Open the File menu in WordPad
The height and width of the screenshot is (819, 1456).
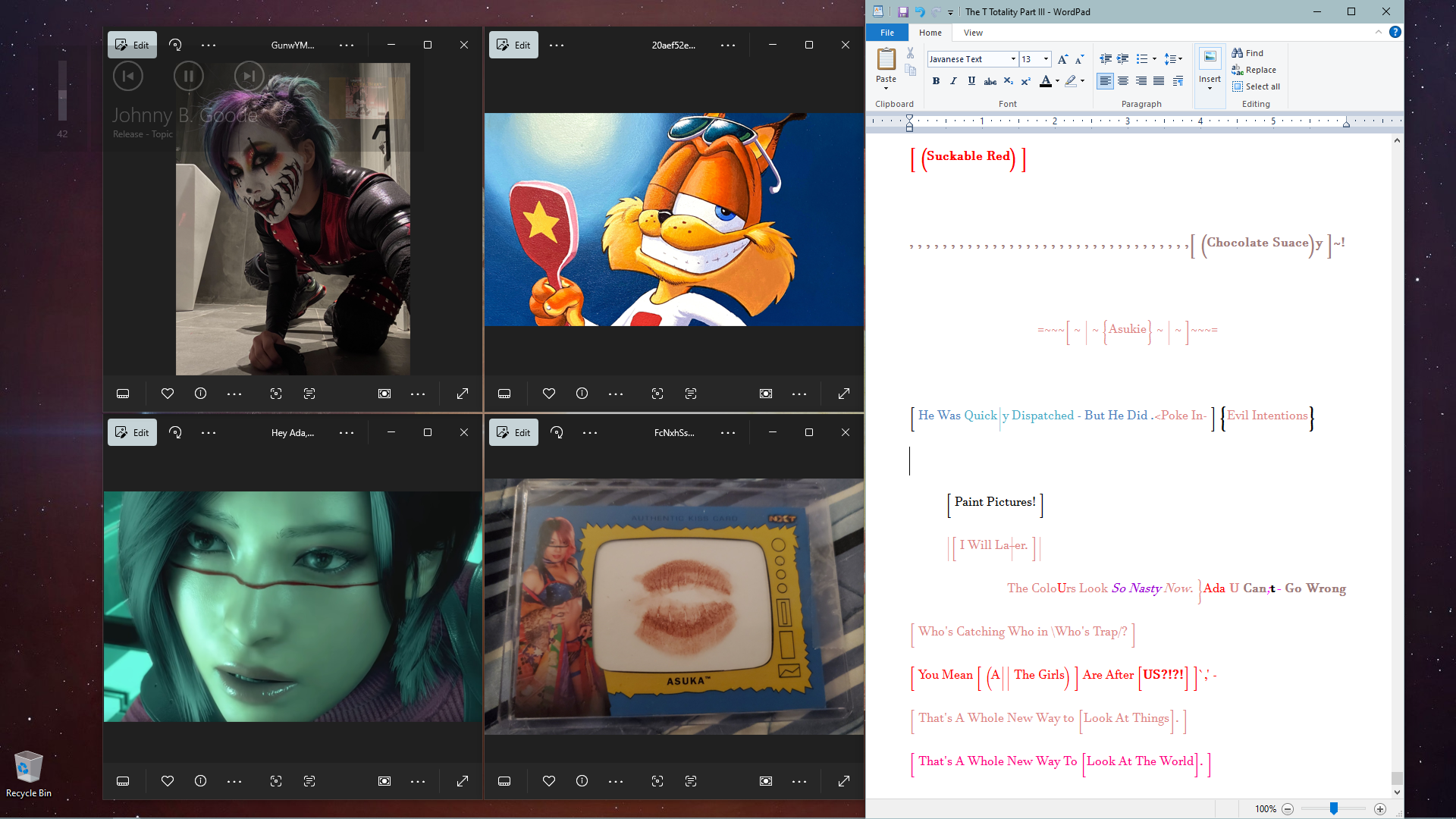point(887,33)
